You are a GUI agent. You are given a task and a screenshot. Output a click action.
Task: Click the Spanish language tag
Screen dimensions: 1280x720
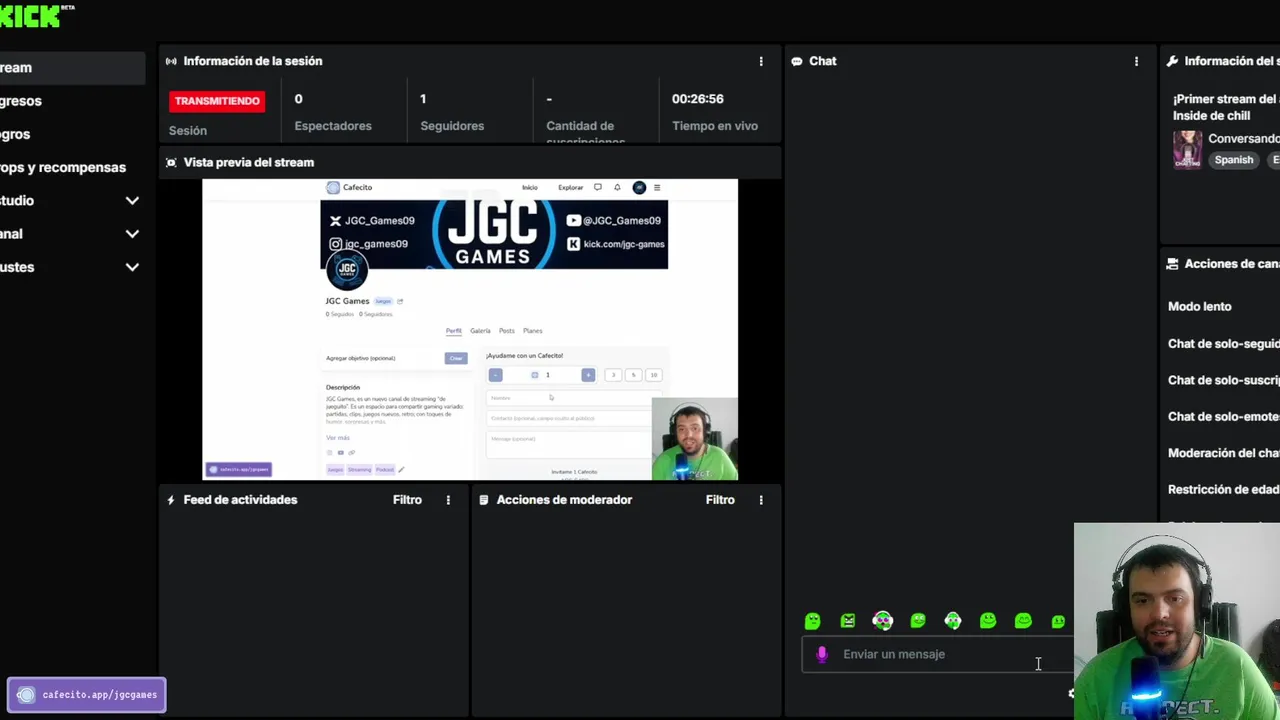[1233, 160]
